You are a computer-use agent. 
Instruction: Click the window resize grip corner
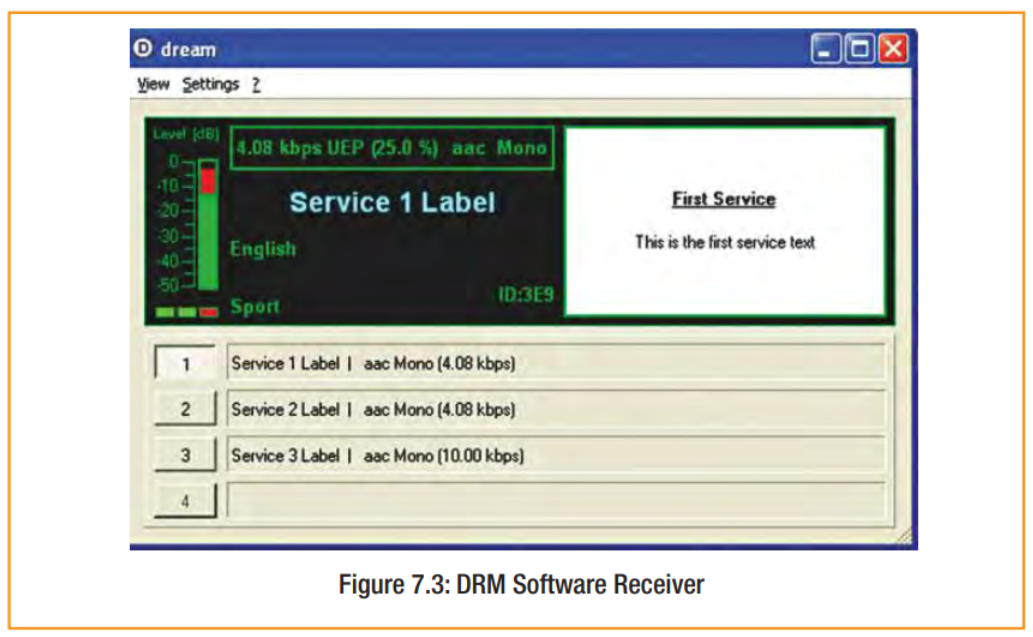[x=905, y=538]
